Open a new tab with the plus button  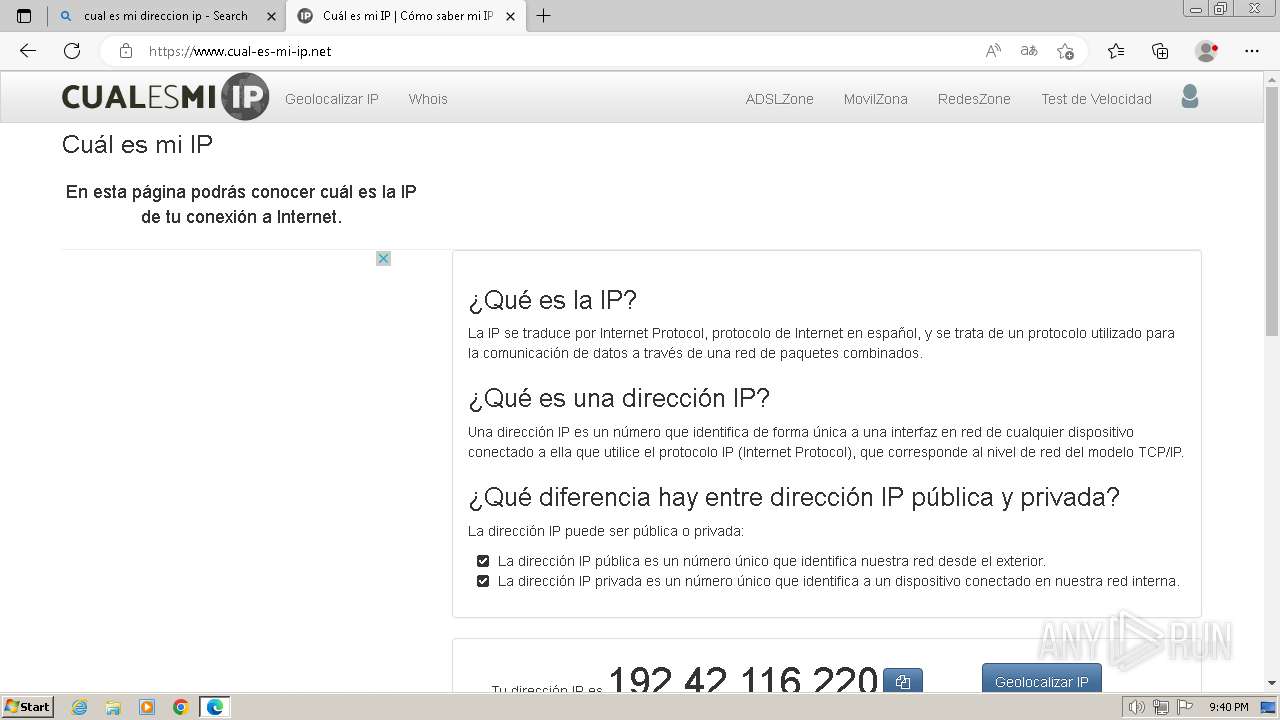click(x=544, y=16)
